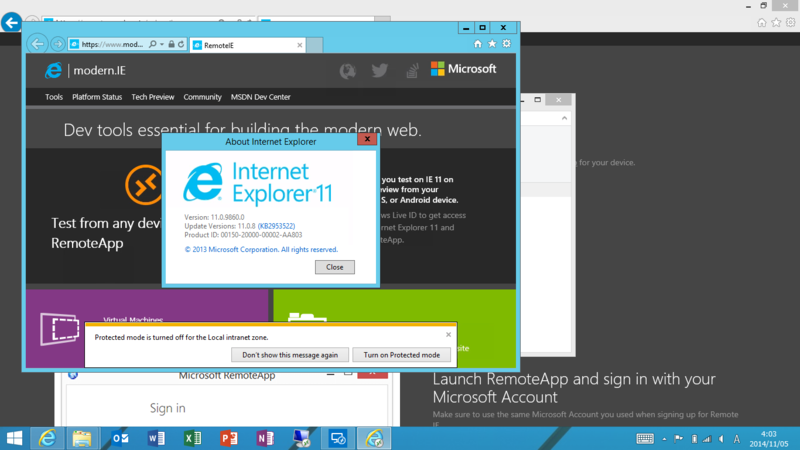Click the orange RemoteApp icon

pyautogui.click(x=144, y=185)
